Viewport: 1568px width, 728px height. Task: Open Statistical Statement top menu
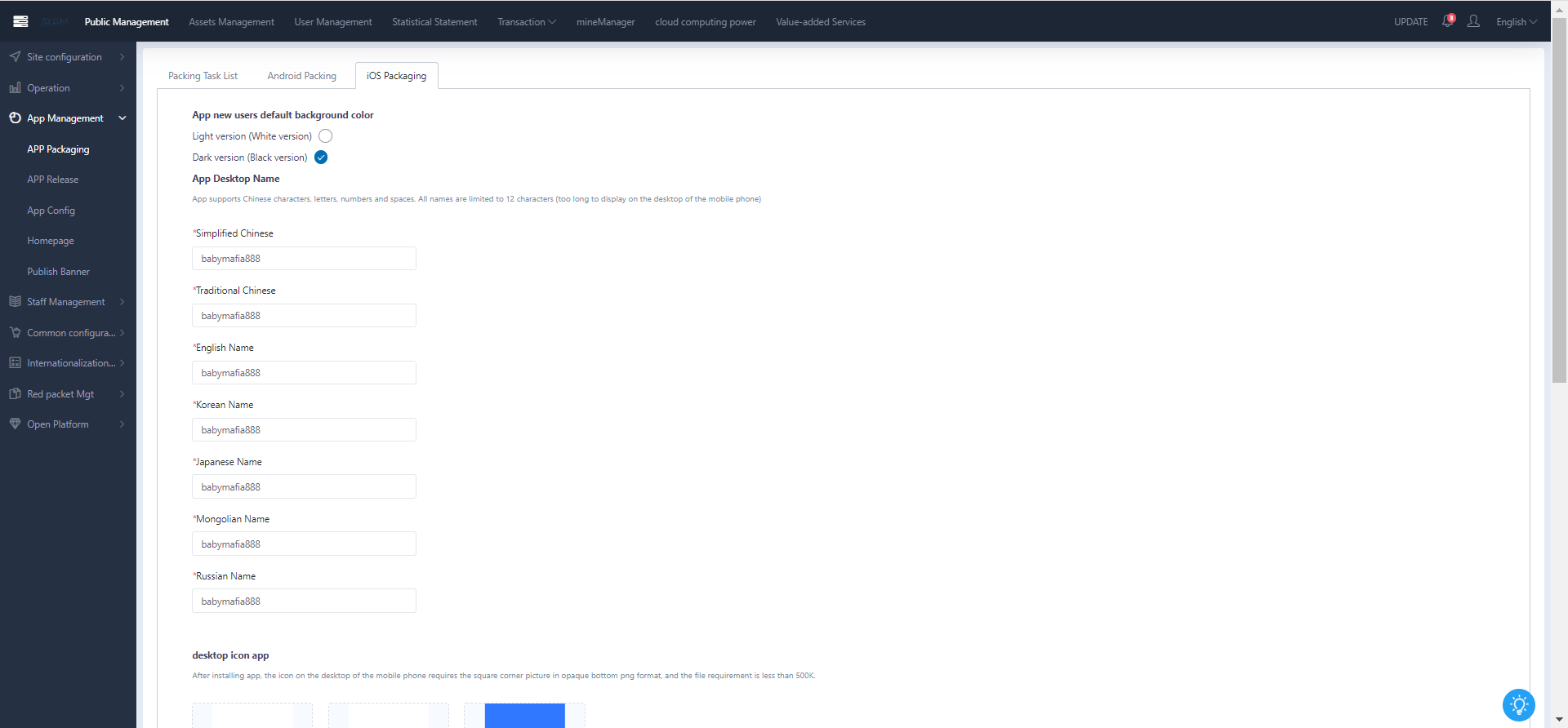(434, 22)
